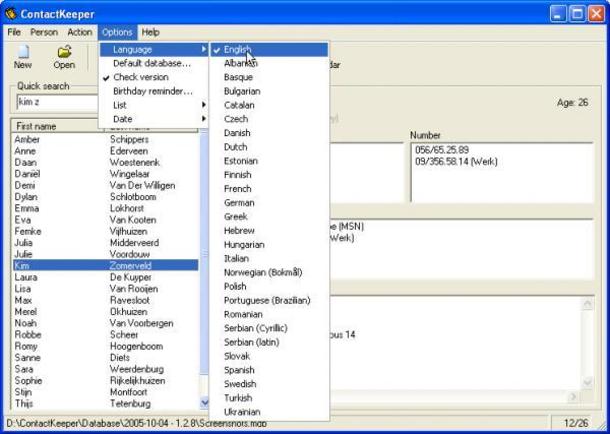
Task: Select contact Daan Woestenenk
Action: (106, 162)
